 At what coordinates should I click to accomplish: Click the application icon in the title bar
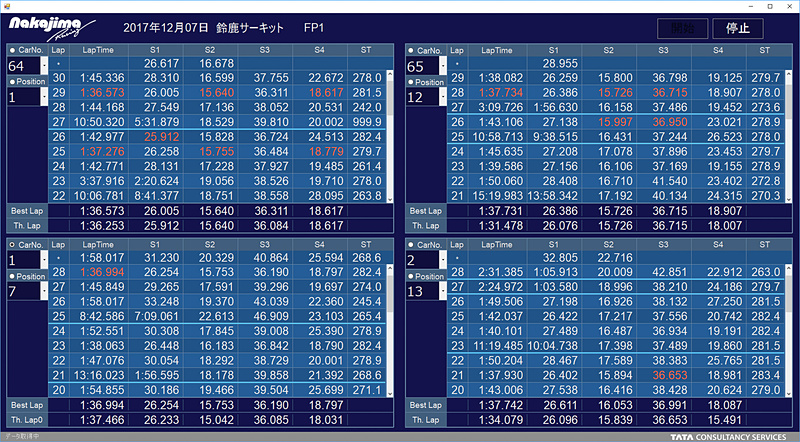[6, 6]
